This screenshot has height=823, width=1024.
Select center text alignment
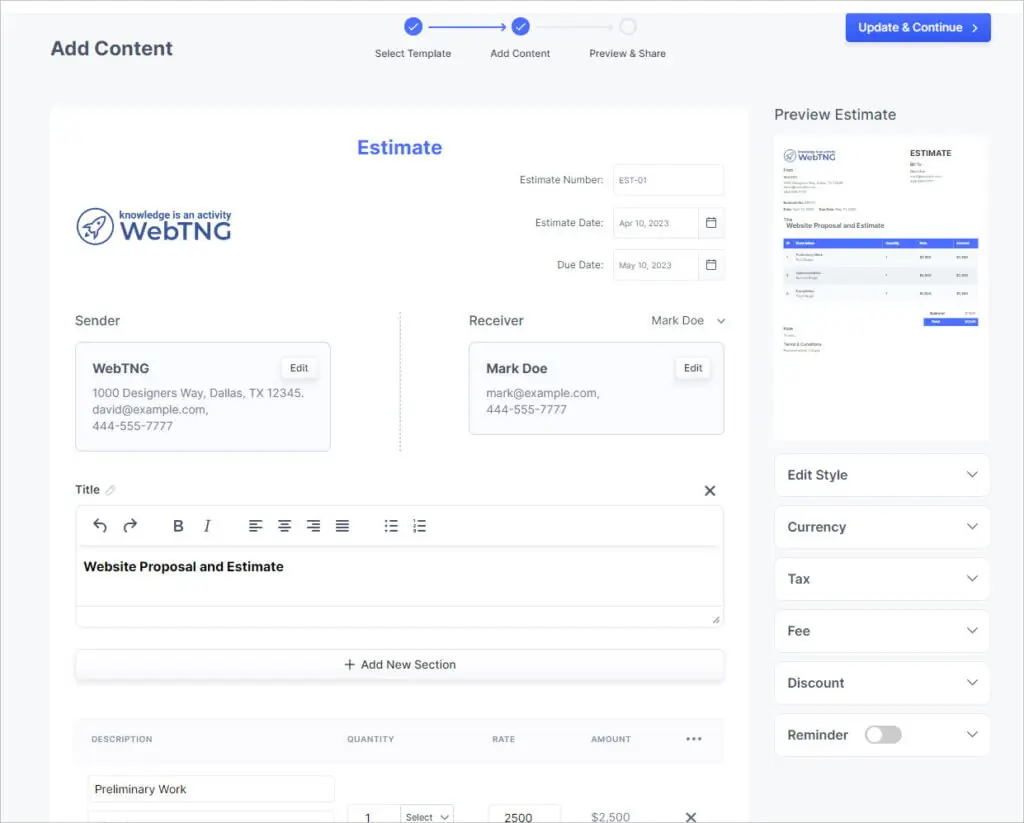pos(284,525)
